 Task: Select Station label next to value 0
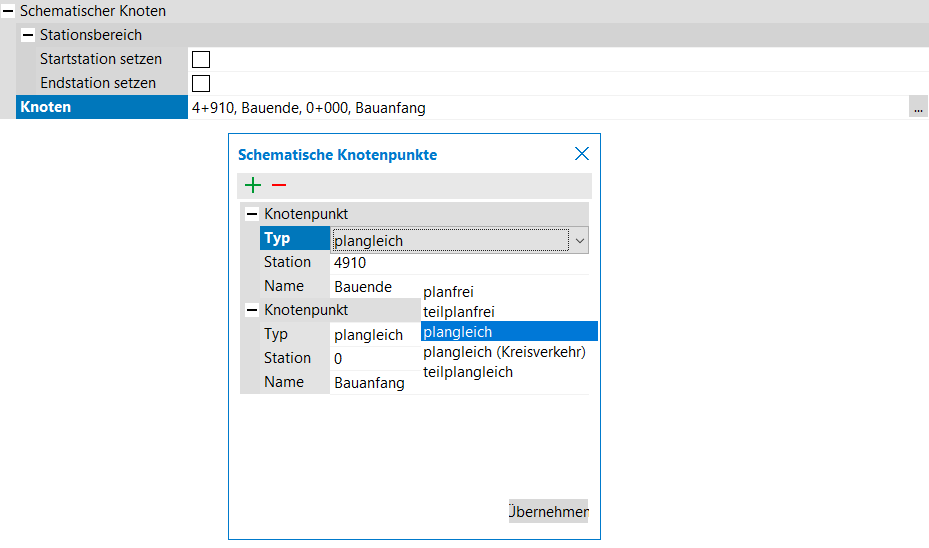tap(287, 358)
